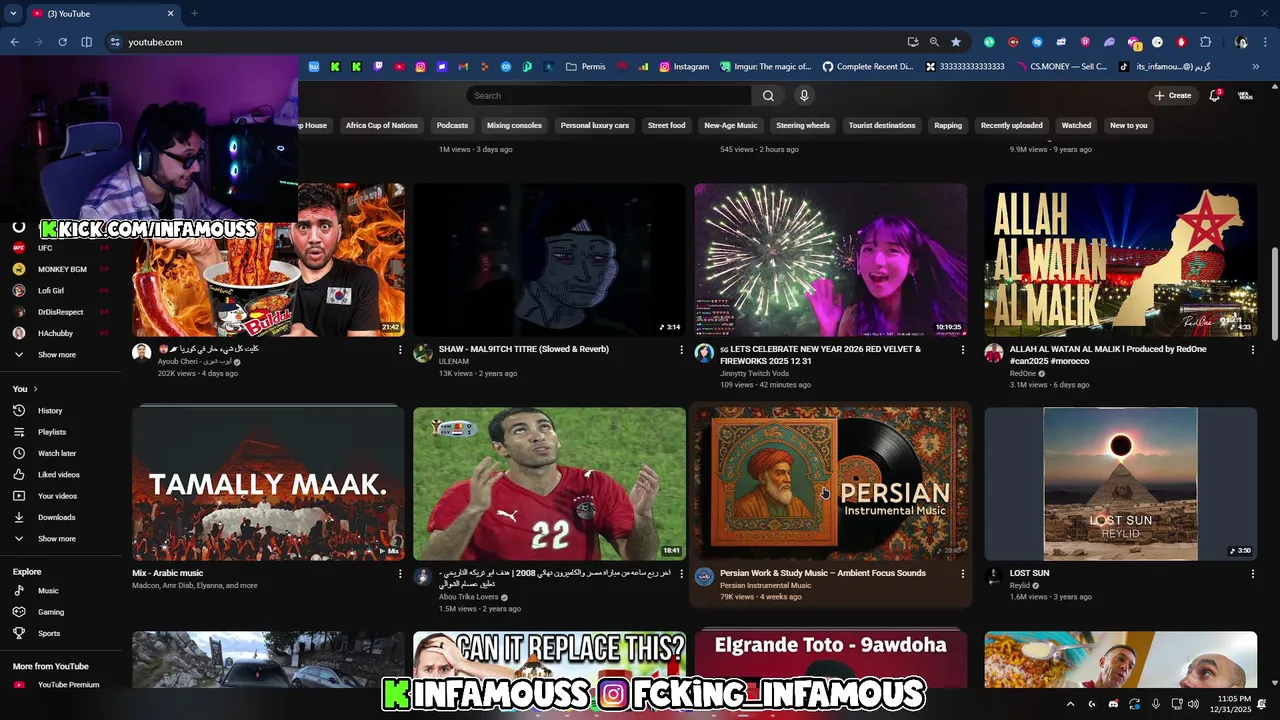Open the Twitch icon bookmark
Image resolution: width=1280 pixels, height=720 pixels.
point(378,67)
